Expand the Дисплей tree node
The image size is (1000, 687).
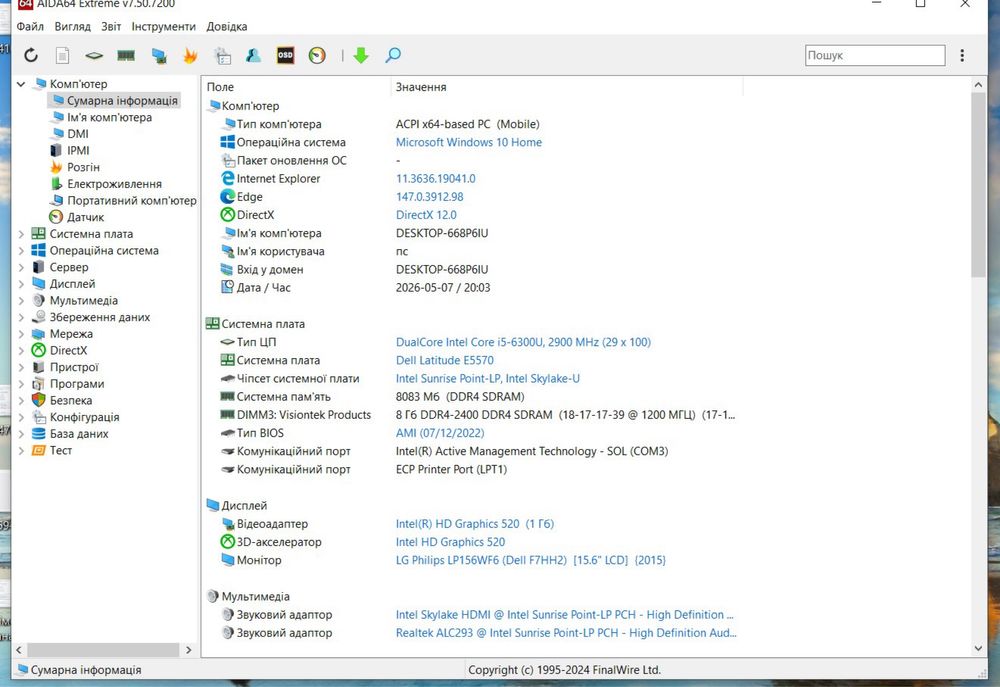[21, 284]
